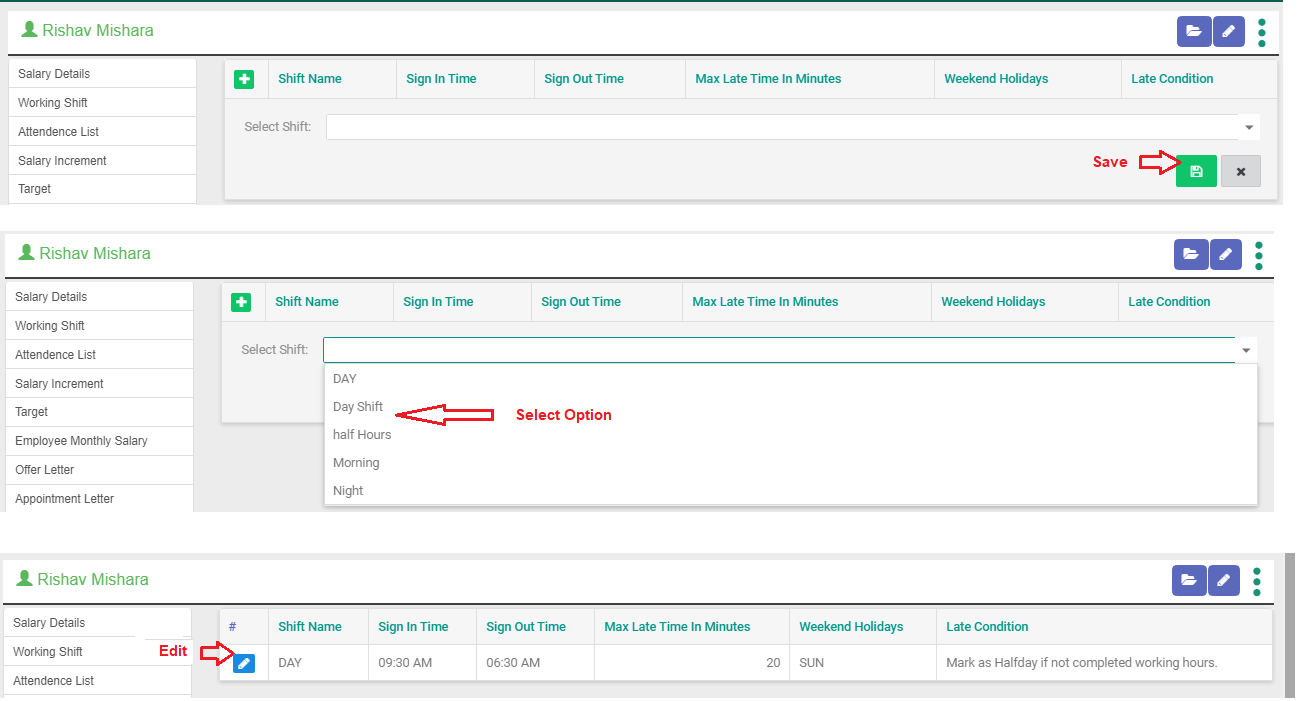Choose the uppercase "DAY" option in the open shift list
The width and height of the screenshot is (1298, 701).
(345, 379)
